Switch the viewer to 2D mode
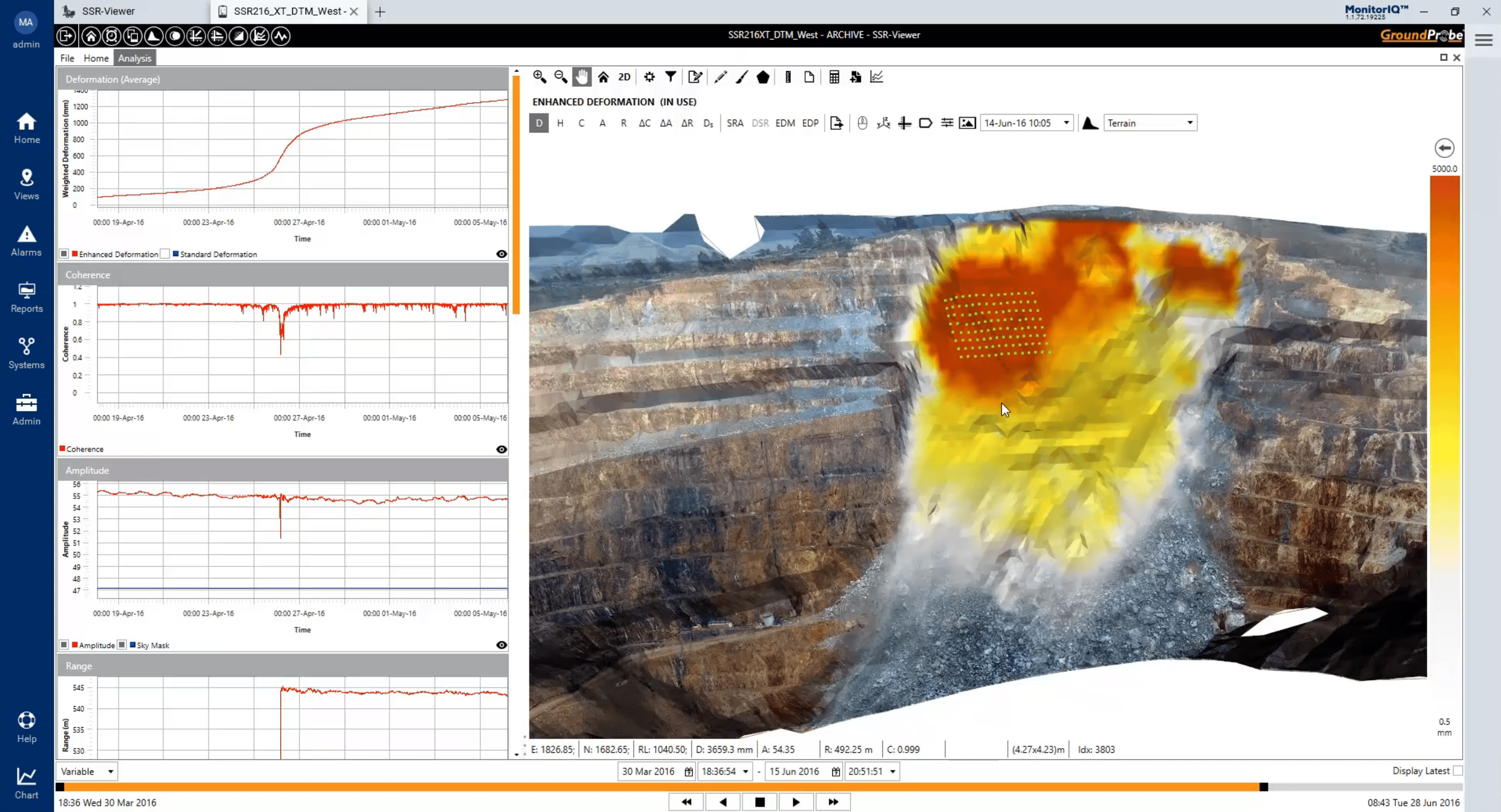1501x812 pixels. pos(624,76)
